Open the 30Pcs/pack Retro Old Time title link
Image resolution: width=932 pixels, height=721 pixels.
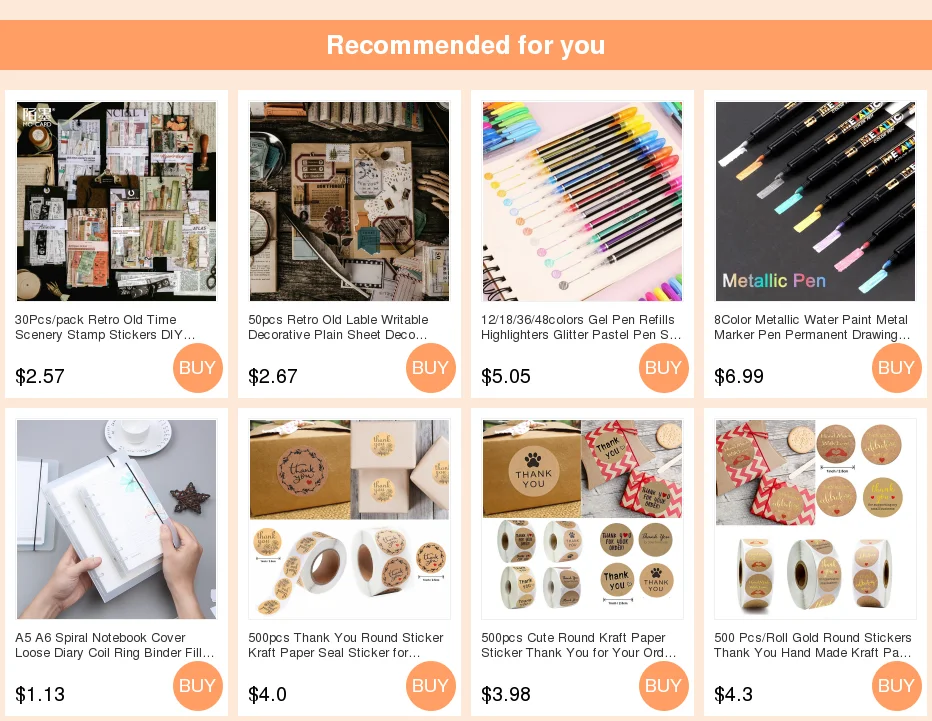(x=105, y=327)
